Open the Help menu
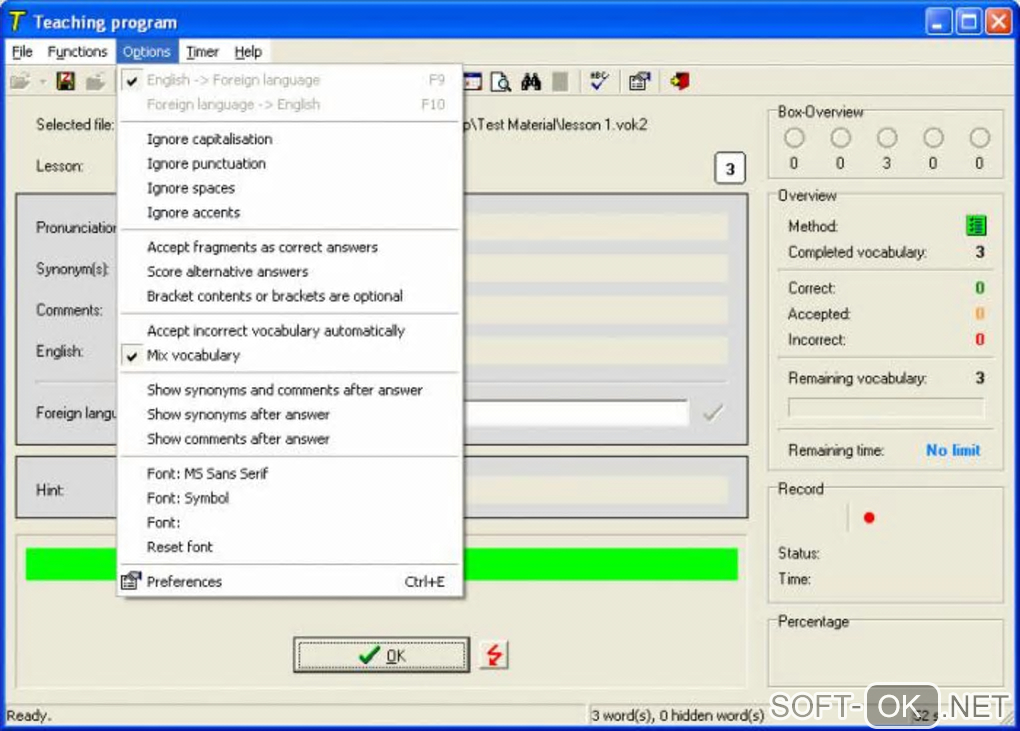Screen dimensions: 1020x731 248,51
